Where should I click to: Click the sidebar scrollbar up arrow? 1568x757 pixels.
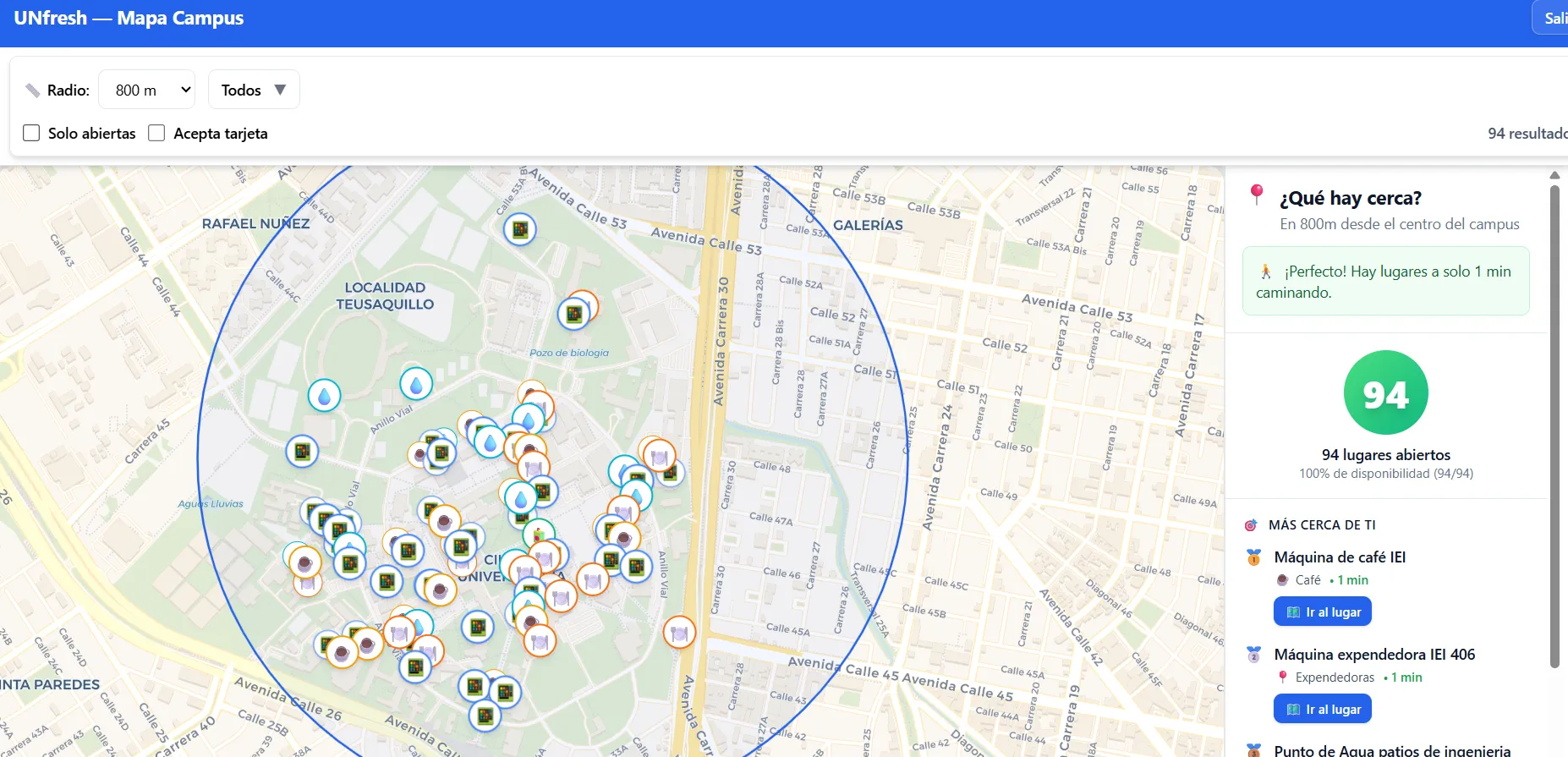(x=1554, y=175)
